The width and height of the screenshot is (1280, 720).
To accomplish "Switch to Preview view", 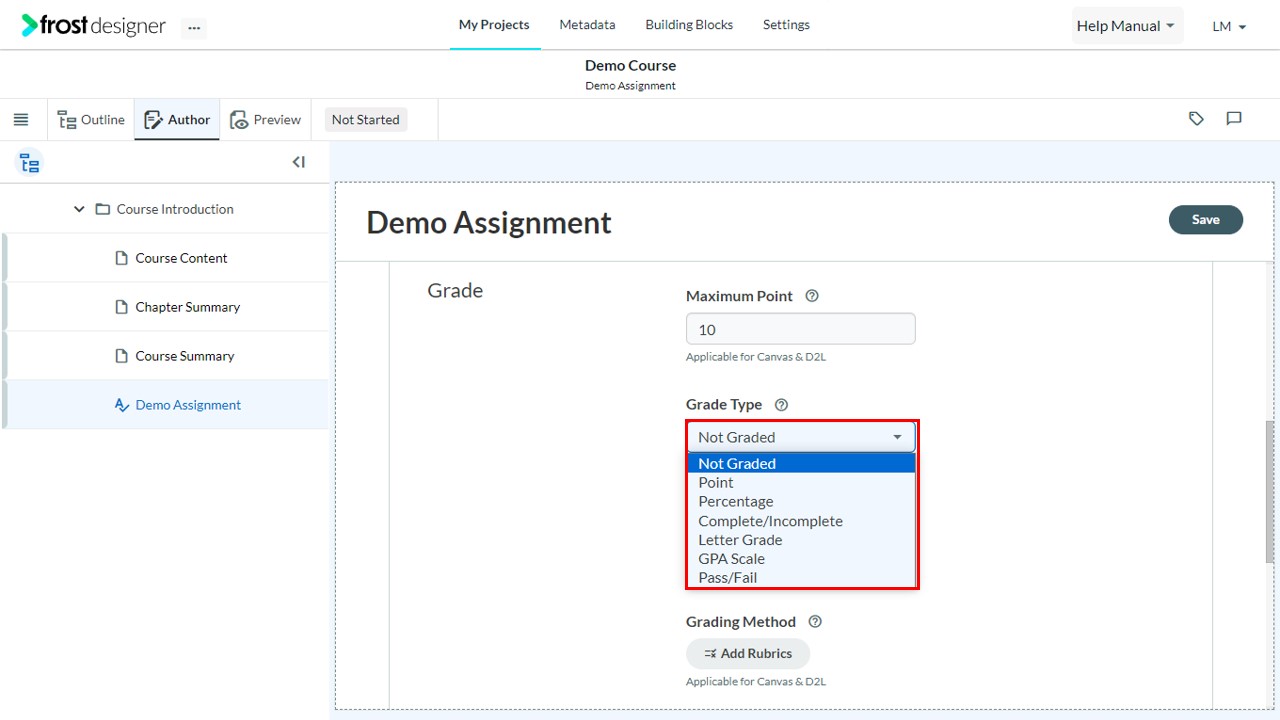I will 265,120.
